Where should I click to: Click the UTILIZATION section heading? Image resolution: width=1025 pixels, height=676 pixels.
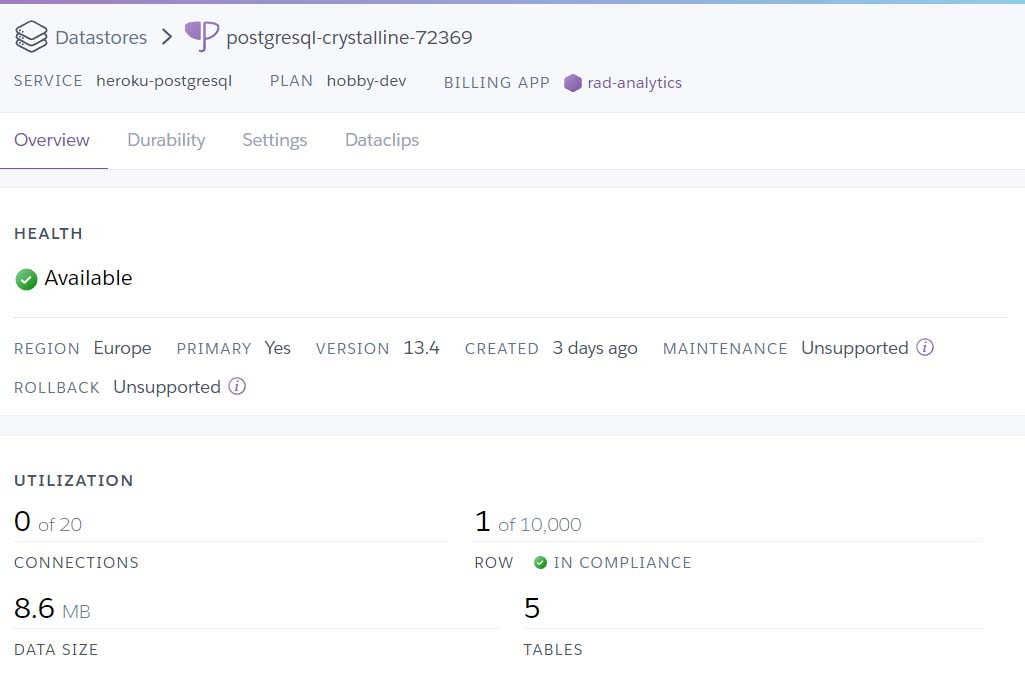tap(74, 481)
